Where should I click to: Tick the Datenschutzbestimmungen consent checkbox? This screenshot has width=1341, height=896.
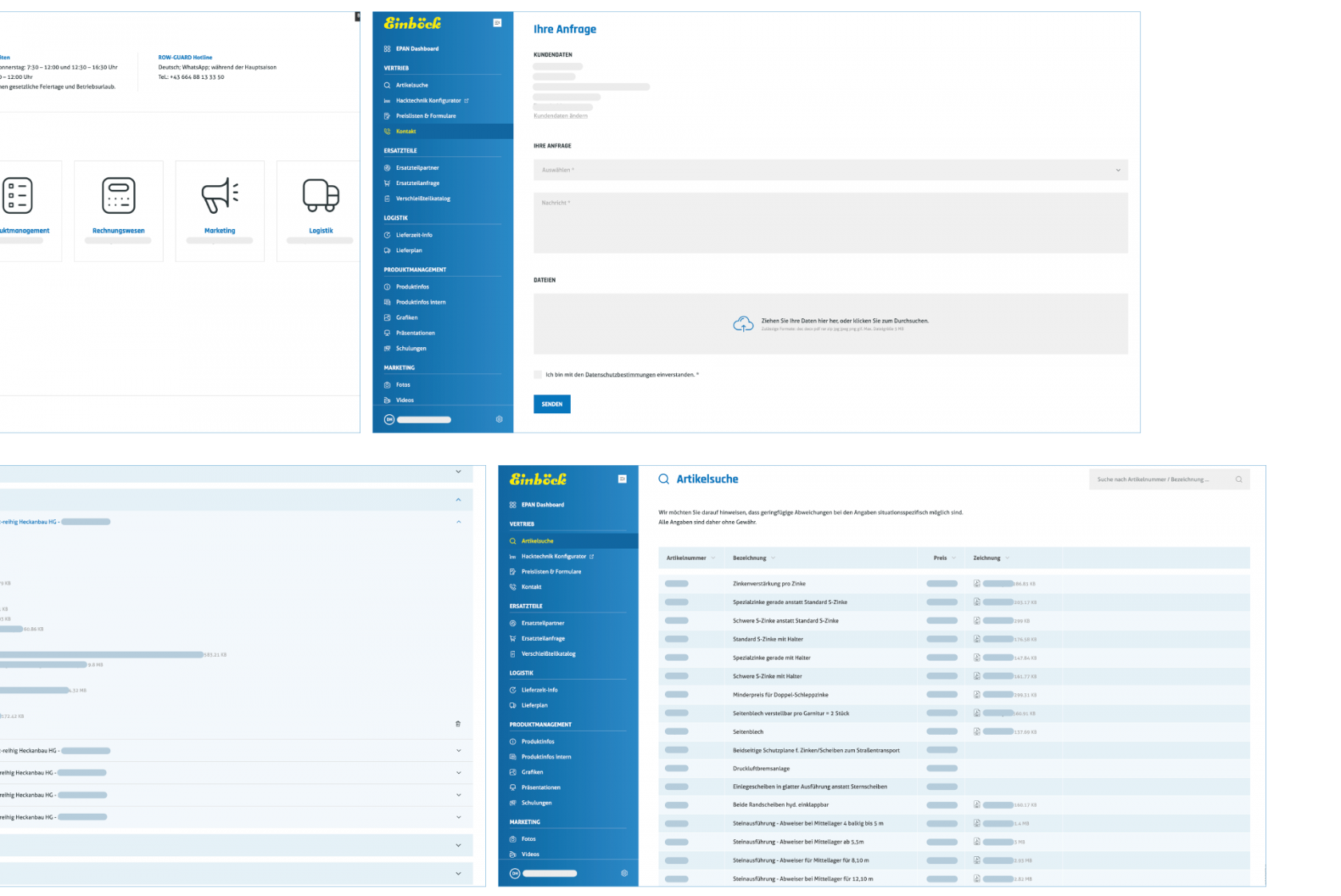tap(538, 374)
